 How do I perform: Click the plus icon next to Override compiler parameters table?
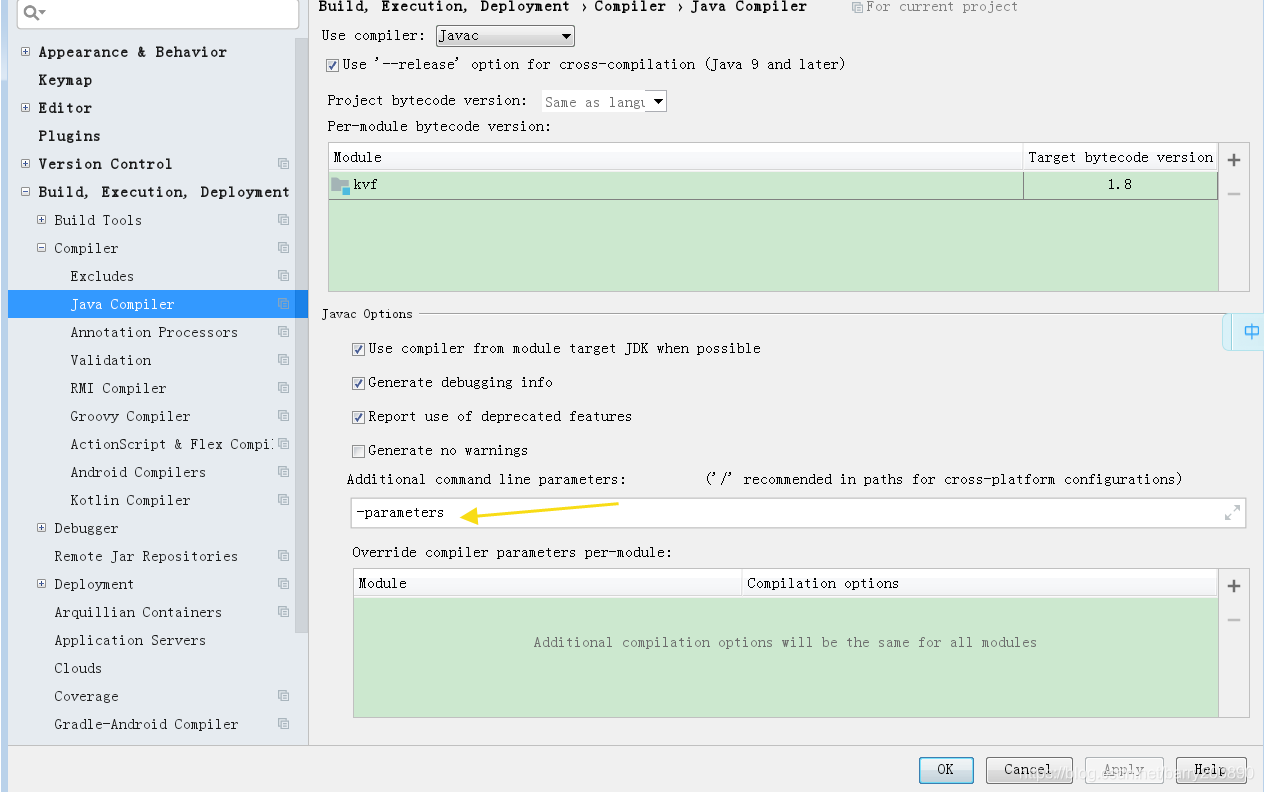point(1234,586)
